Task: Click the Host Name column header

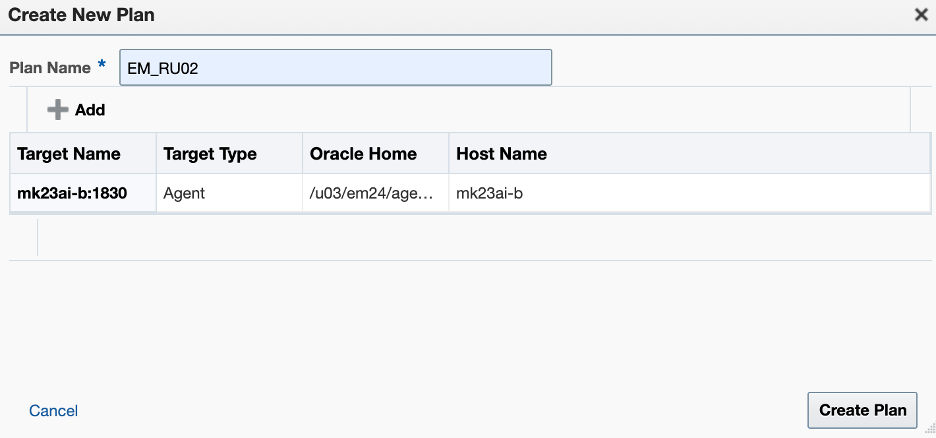Action: [501, 154]
